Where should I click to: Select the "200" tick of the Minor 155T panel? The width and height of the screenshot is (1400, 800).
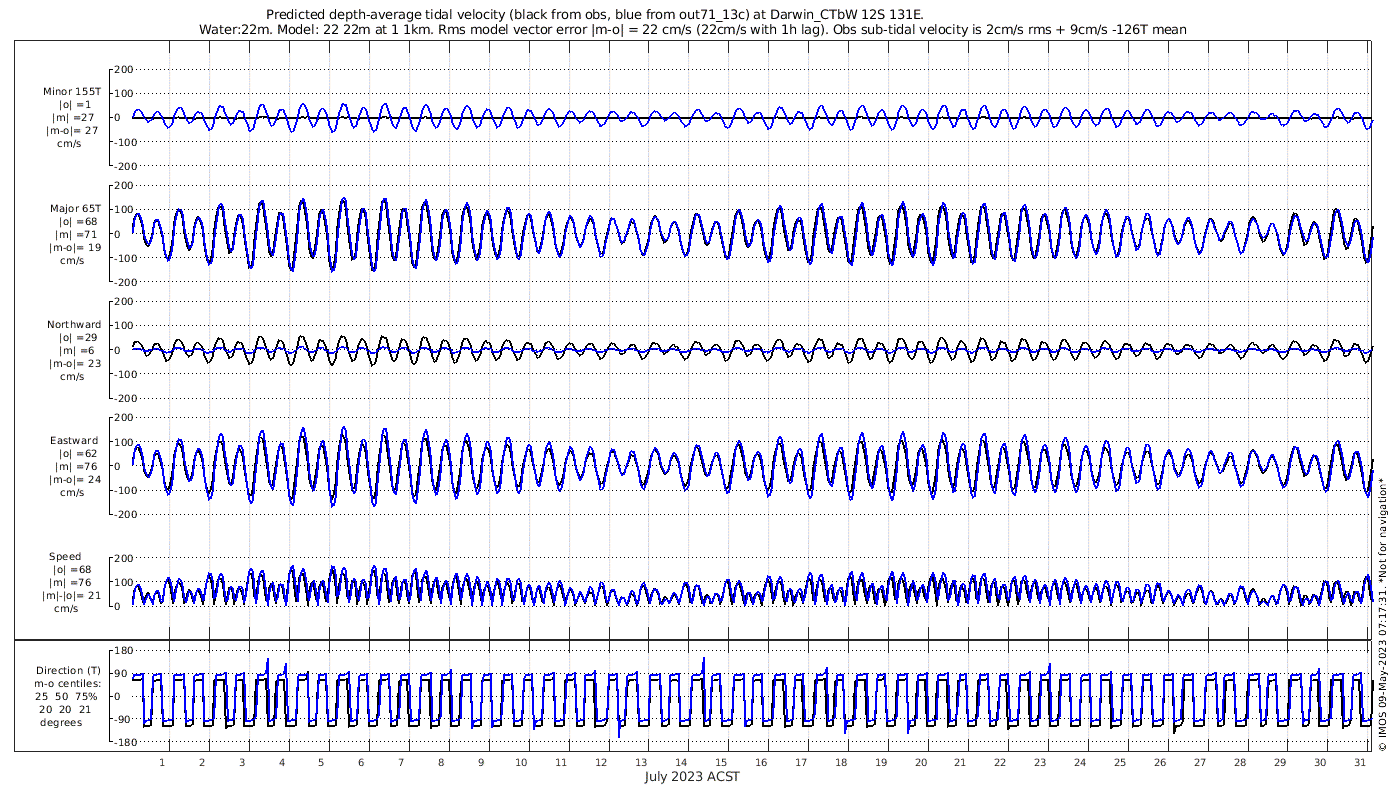coord(124,69)
